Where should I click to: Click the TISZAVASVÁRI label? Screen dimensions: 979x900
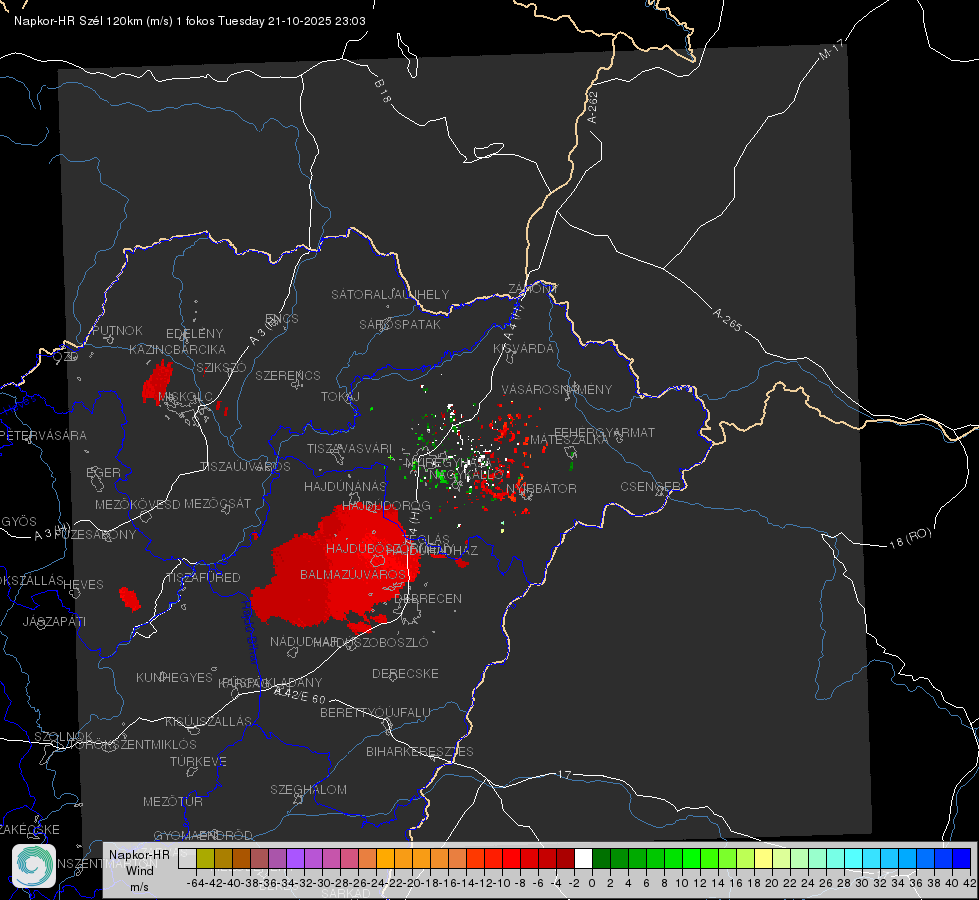(349, 448)
